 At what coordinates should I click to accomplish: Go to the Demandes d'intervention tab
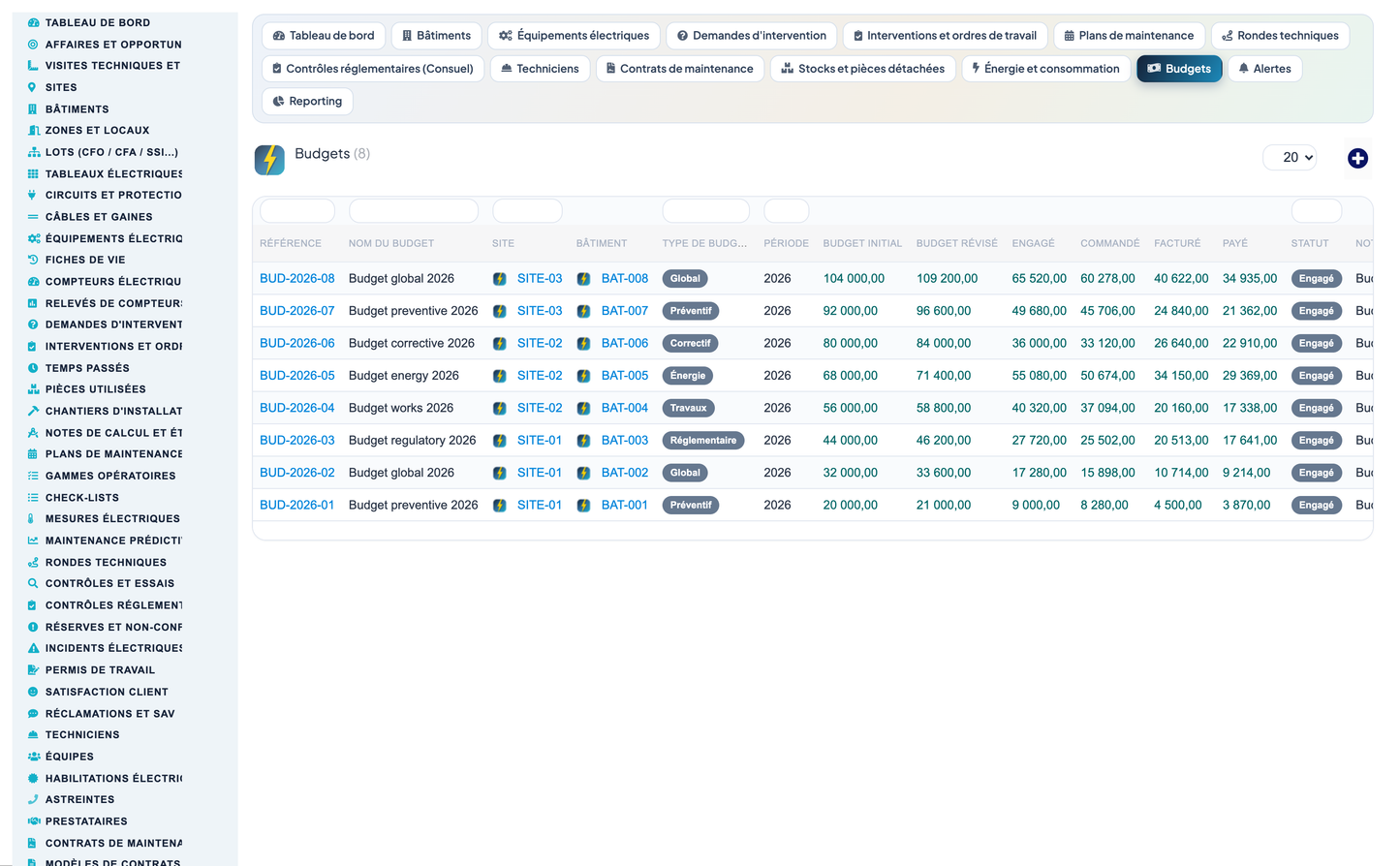[751, 36]
